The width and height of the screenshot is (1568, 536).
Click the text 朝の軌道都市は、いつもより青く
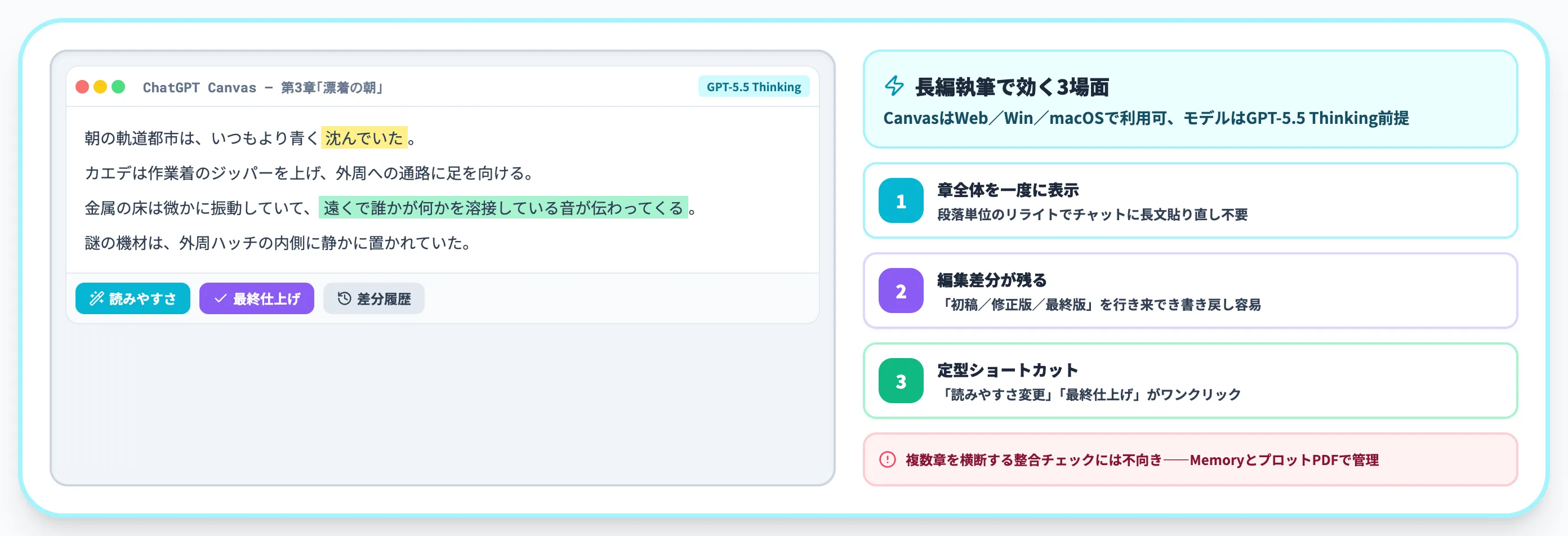pyautogui.click(x=202, y=138)
